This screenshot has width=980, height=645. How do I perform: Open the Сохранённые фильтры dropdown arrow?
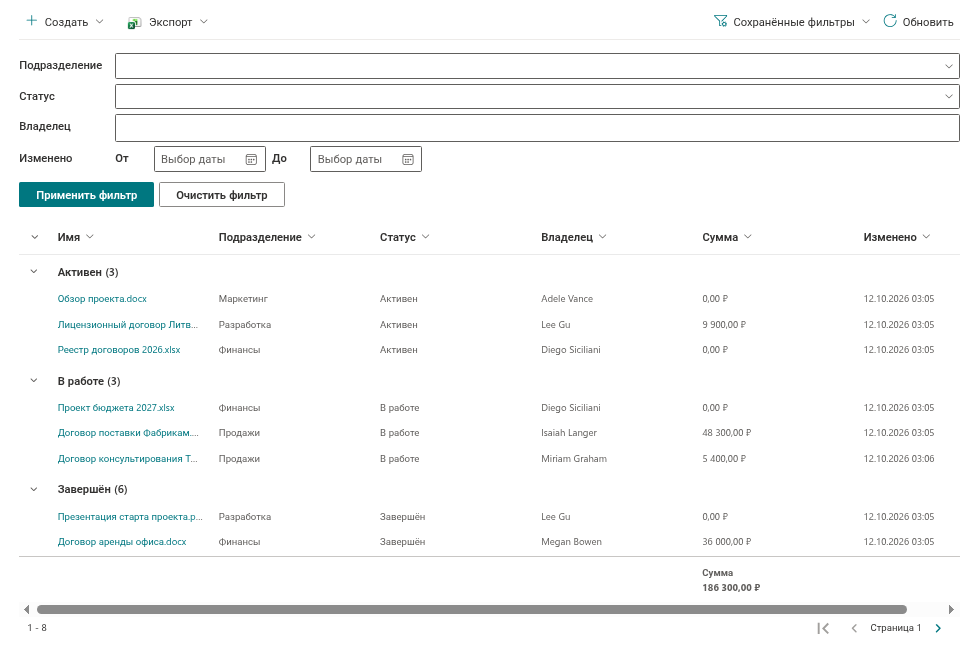[x=866, y=22]
